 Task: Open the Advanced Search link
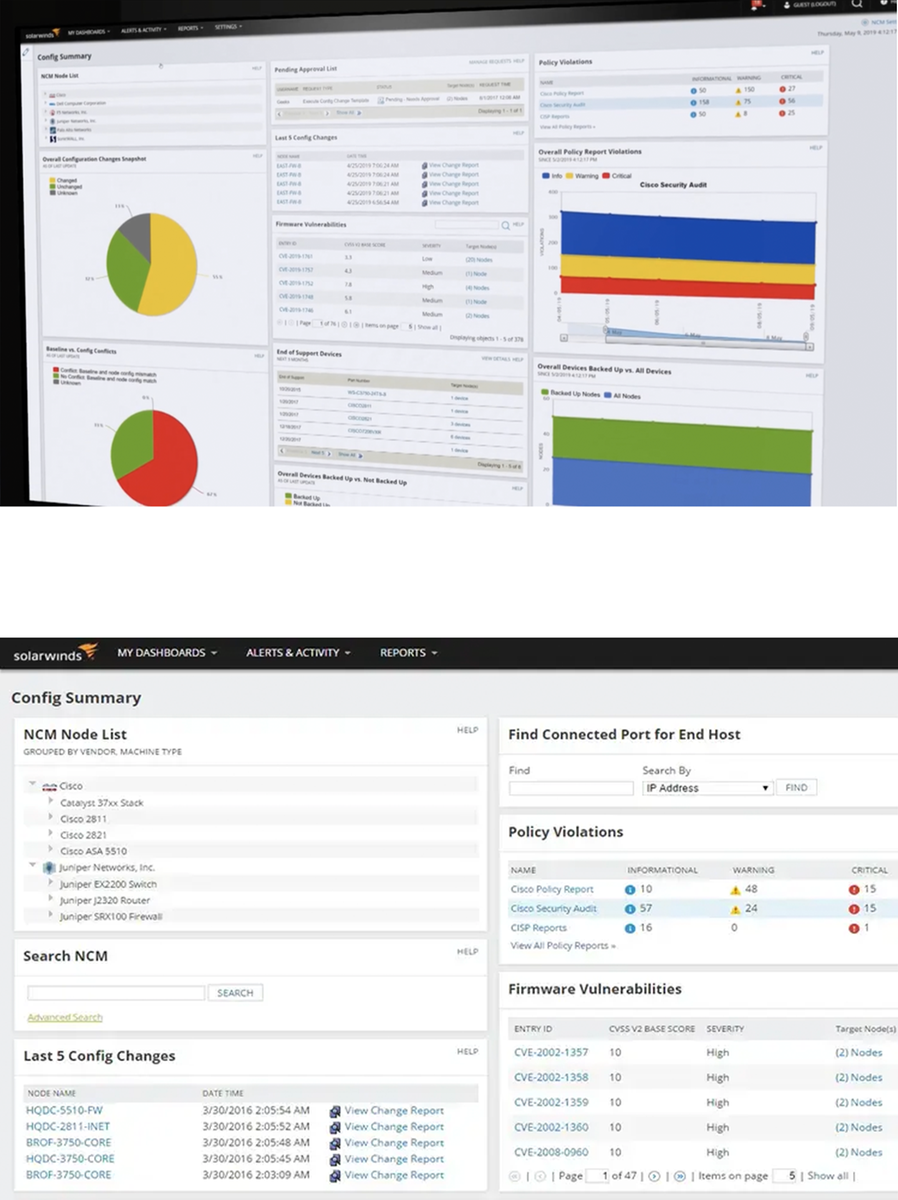tap(65, 1017)
